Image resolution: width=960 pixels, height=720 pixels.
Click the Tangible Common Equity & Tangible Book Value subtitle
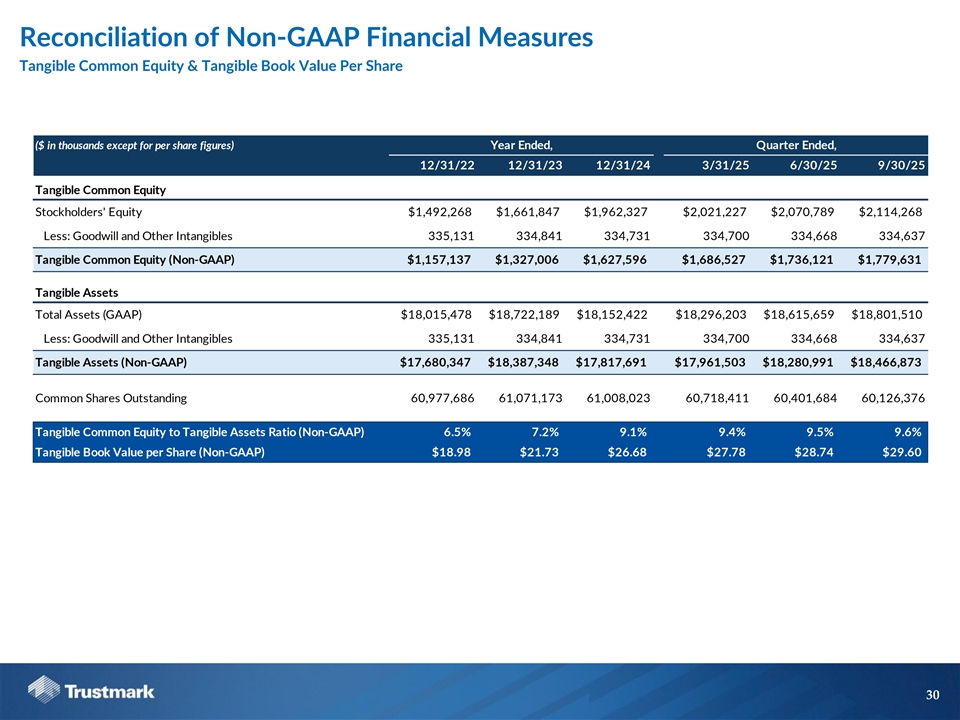(210, 66)
